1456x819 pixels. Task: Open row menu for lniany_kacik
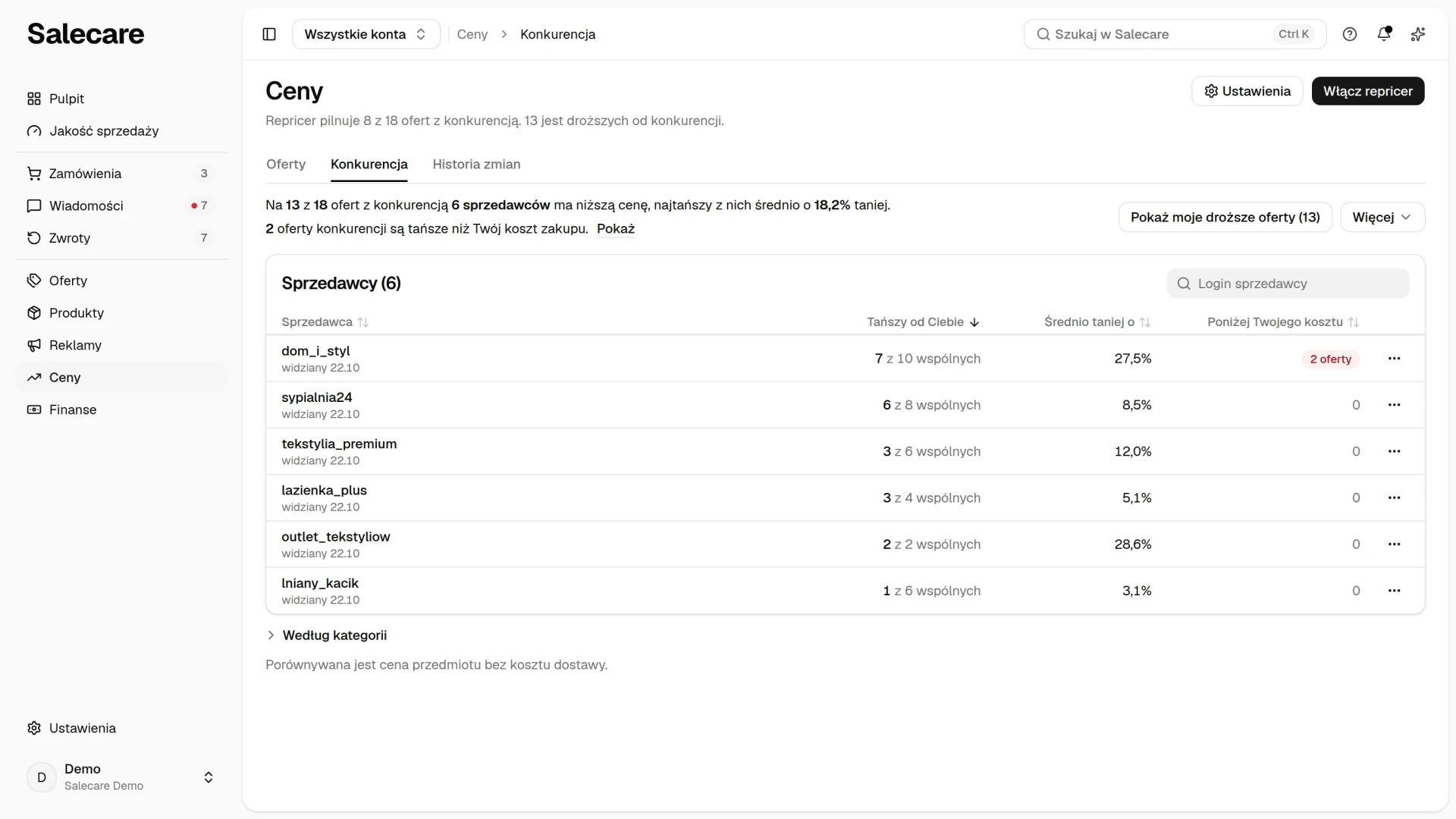click(1394, 591)
